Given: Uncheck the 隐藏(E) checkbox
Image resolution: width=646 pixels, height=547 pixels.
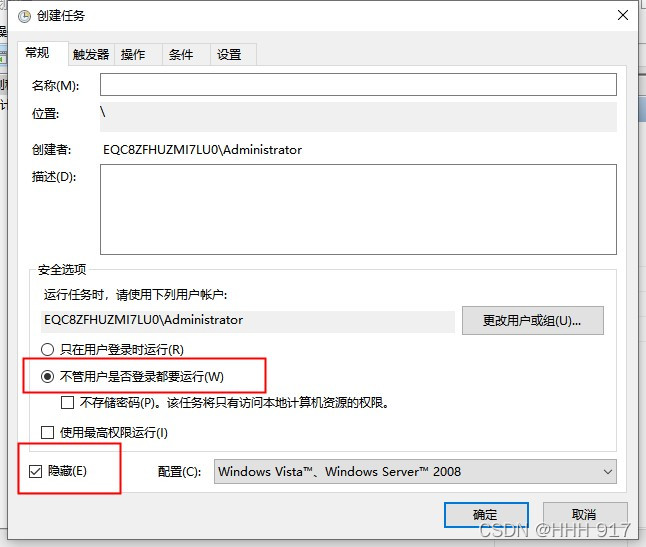Looking at the screenshot, I should click(x=35, y=471).
